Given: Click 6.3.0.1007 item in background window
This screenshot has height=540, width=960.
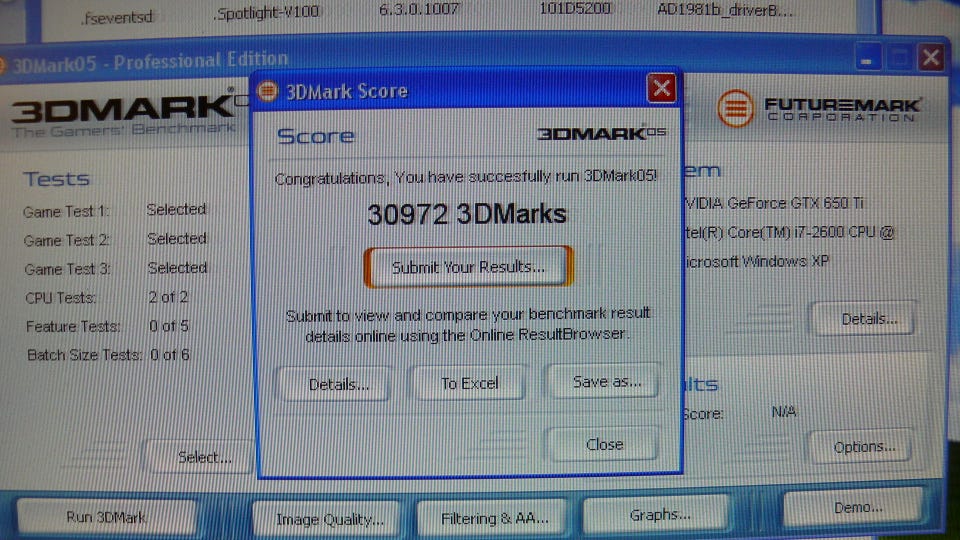Looking at the screenshot, I should 419,10.
